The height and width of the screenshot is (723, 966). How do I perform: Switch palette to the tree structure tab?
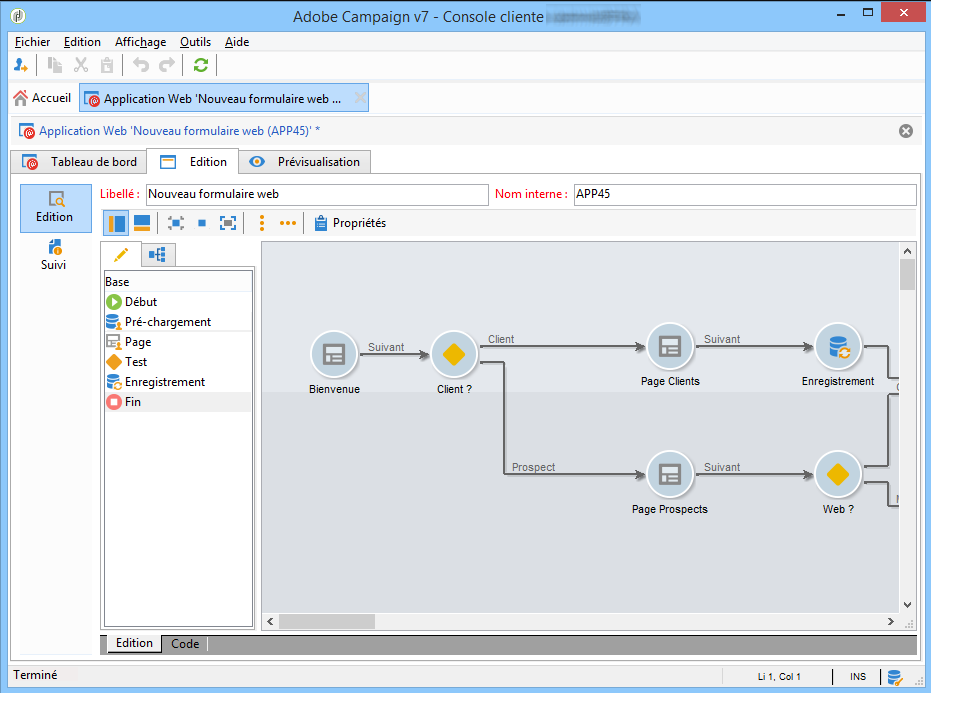(158, 254)
